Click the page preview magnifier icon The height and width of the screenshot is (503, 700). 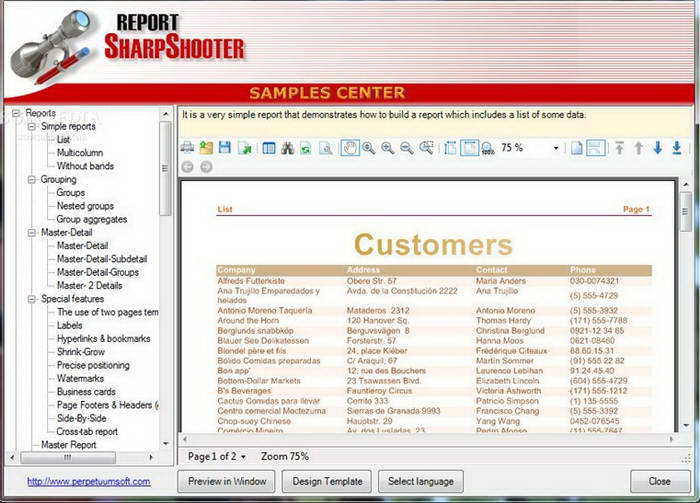click(325, 148)
